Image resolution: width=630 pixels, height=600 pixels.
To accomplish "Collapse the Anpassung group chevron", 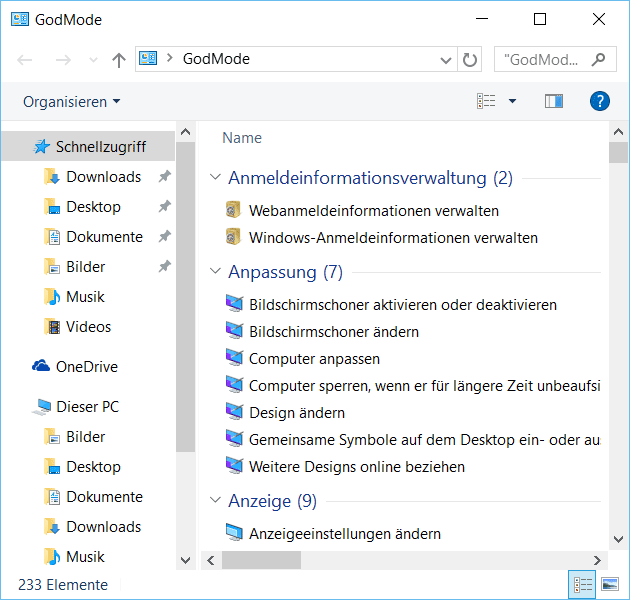I will (x=215, y=272).
